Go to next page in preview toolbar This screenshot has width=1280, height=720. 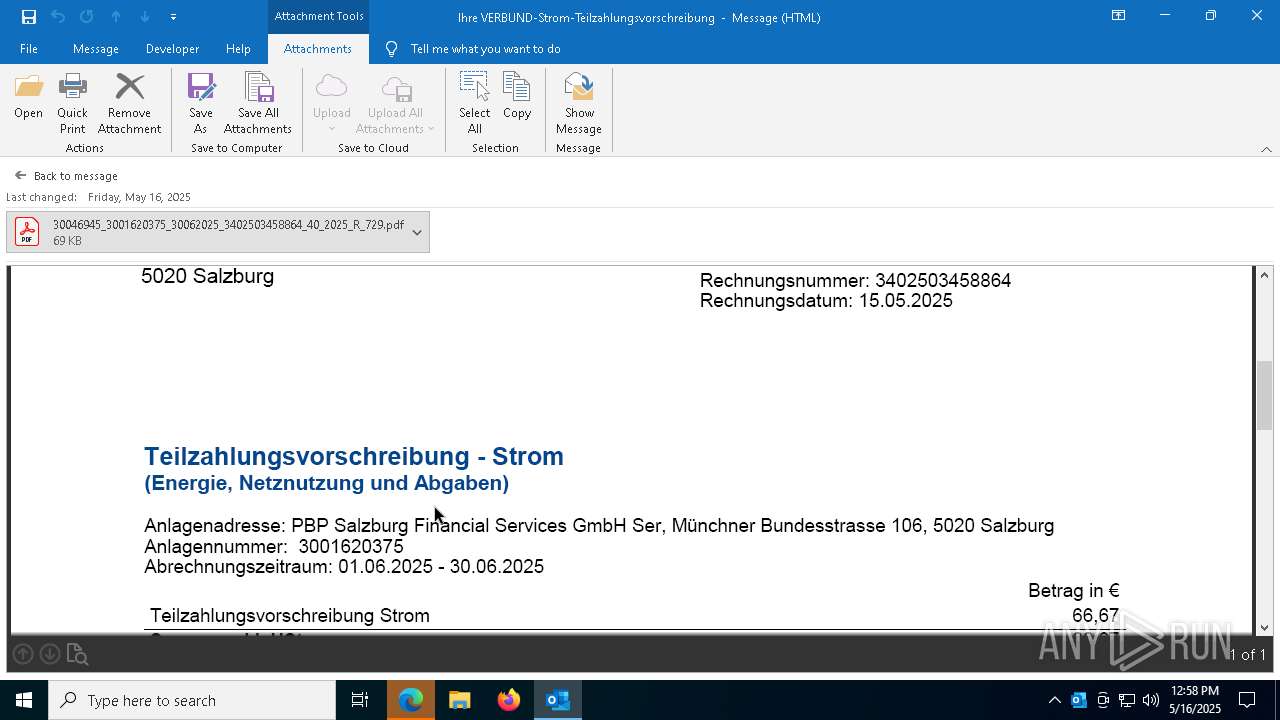click(49, 654)
